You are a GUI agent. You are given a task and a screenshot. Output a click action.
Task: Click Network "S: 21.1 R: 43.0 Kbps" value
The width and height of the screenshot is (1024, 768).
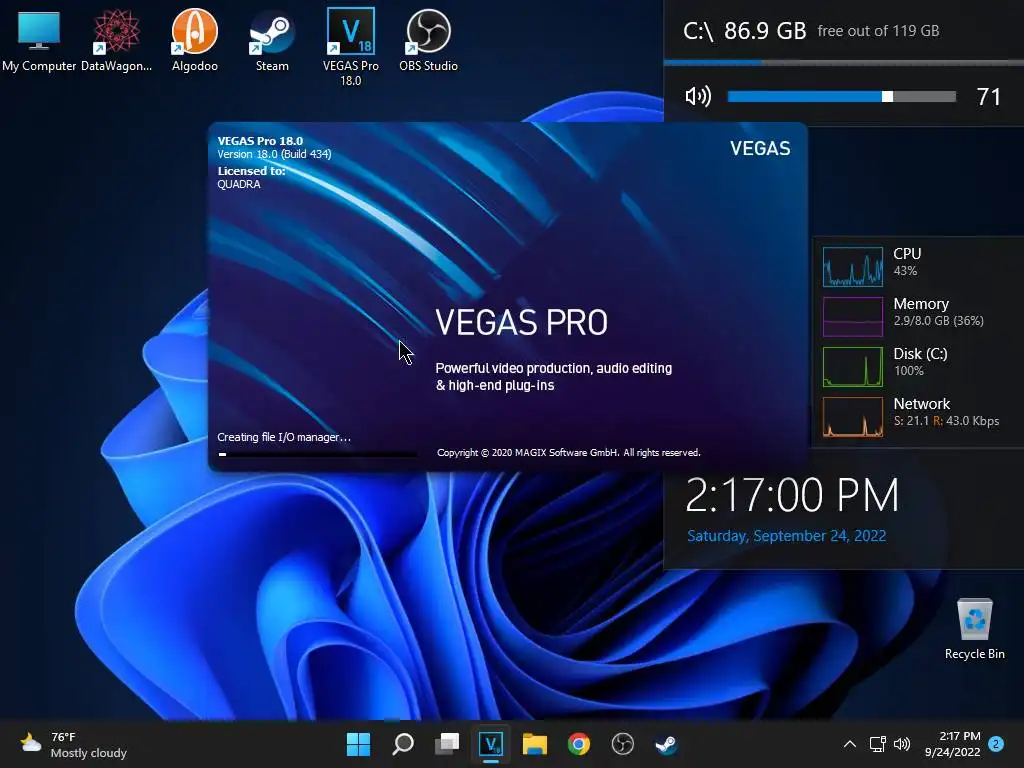point(946,421)
